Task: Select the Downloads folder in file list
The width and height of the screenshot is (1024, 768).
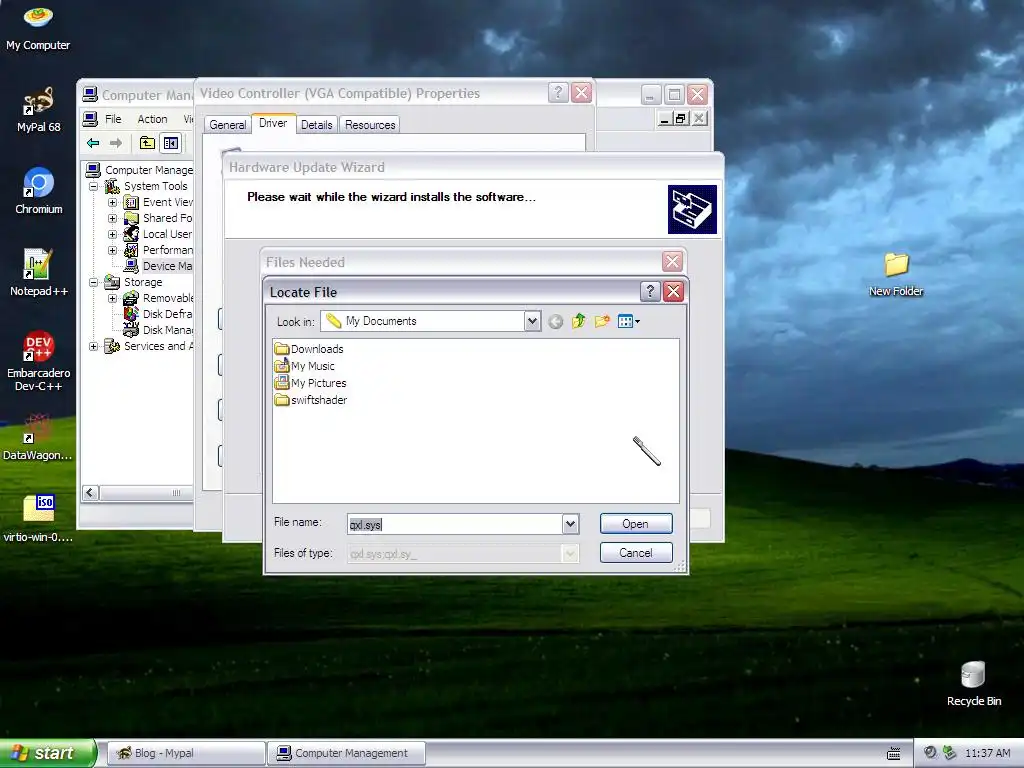Action: click(309, 349)
